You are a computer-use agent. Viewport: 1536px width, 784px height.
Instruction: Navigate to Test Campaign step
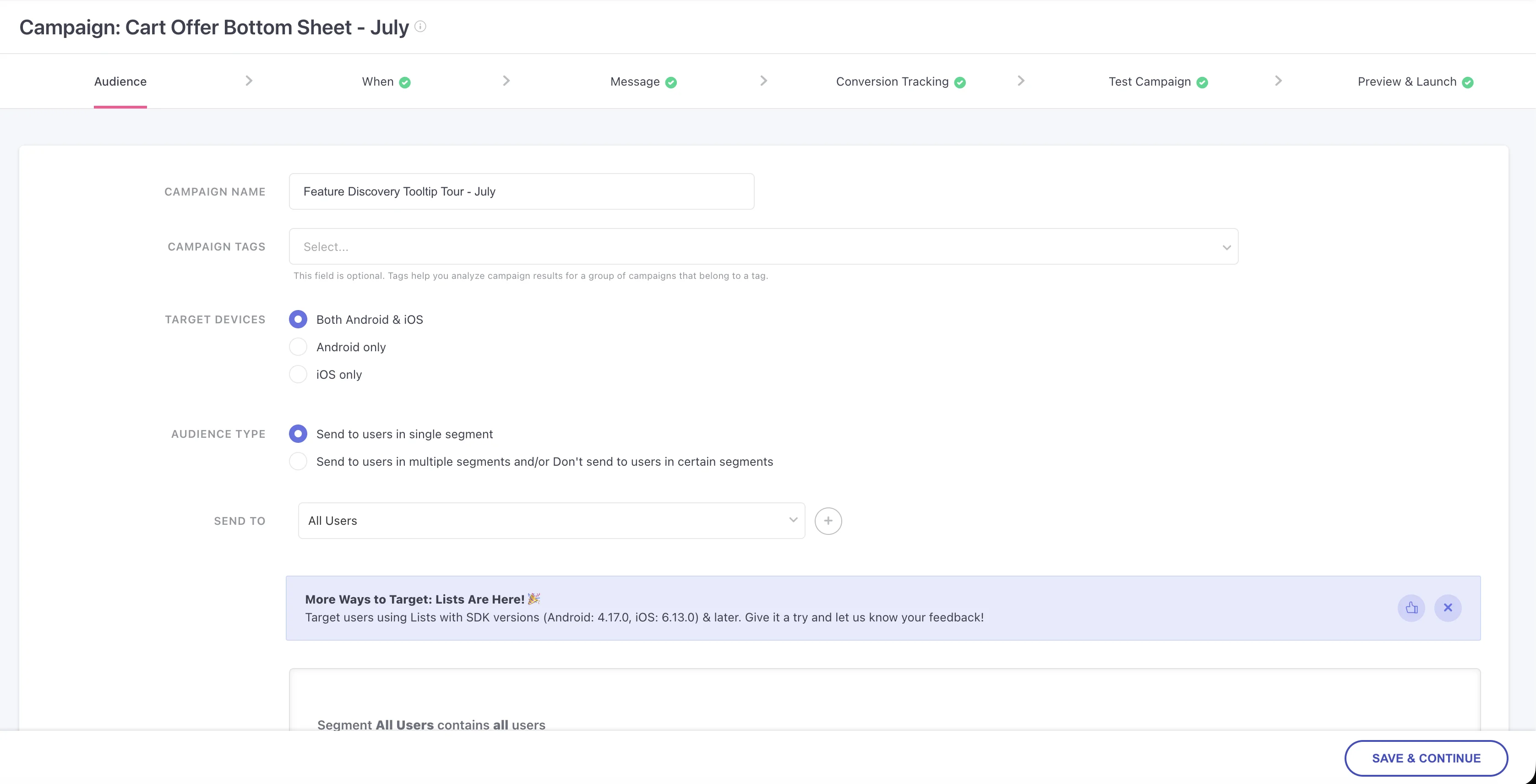(1149, 82)
